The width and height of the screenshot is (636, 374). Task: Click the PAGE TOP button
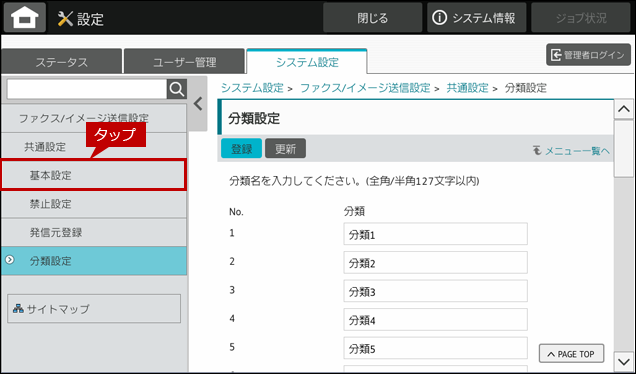pos(571,354)
